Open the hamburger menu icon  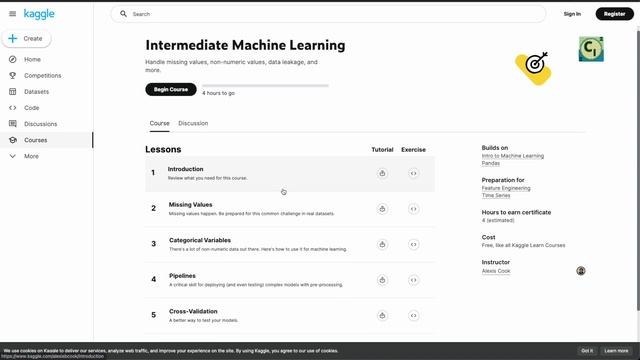(13, 14)
